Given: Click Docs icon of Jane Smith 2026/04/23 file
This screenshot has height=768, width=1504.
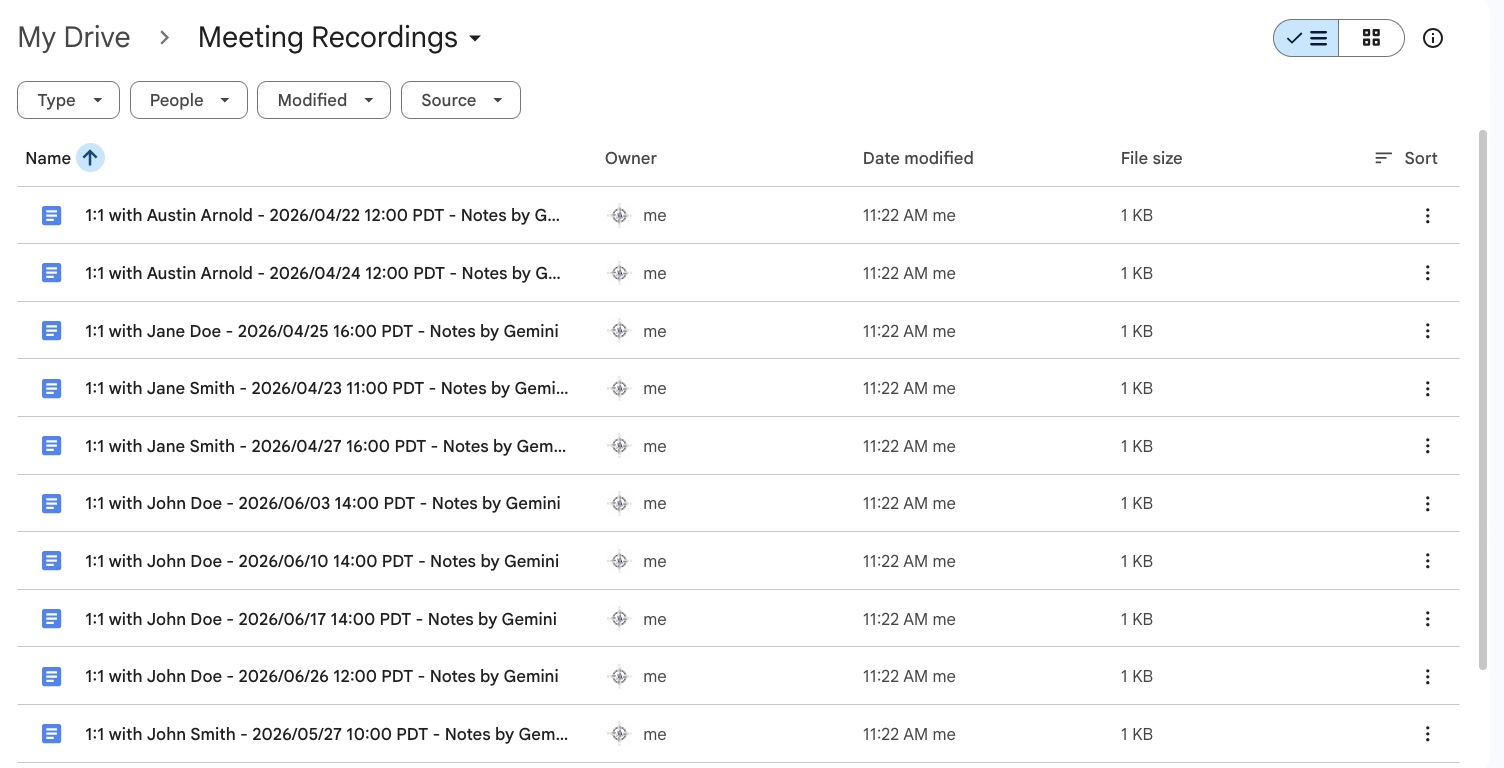Looking at the screenshot, I should click(52, 388).
